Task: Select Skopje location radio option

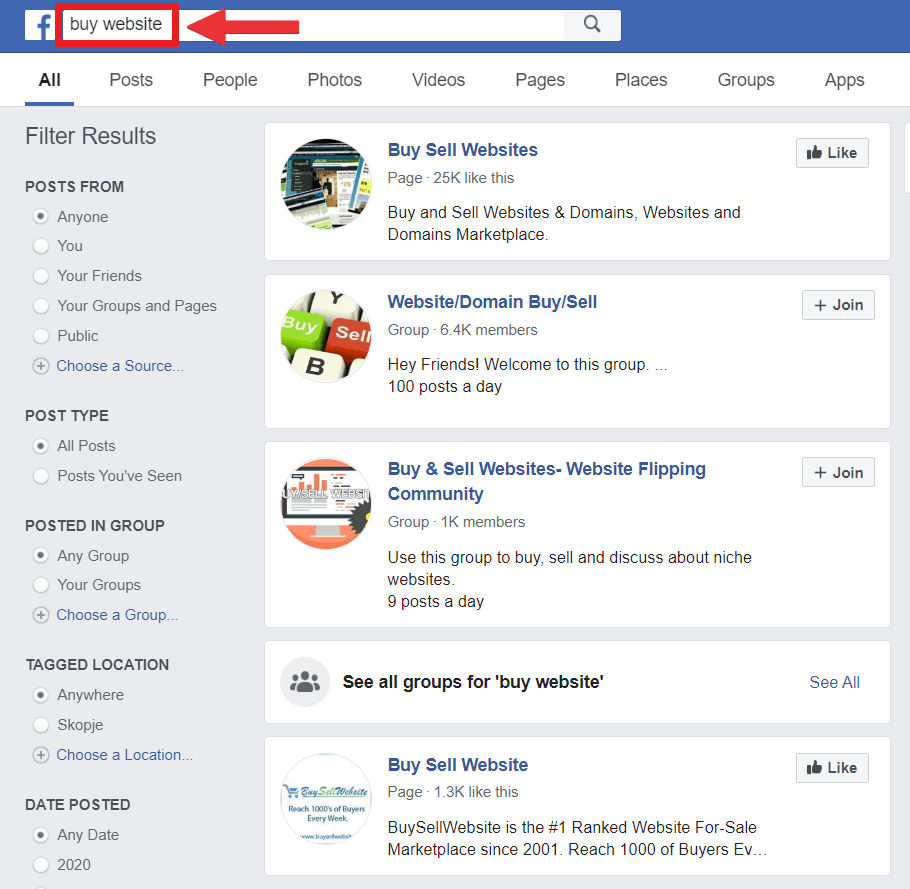Action: point(41,725)
